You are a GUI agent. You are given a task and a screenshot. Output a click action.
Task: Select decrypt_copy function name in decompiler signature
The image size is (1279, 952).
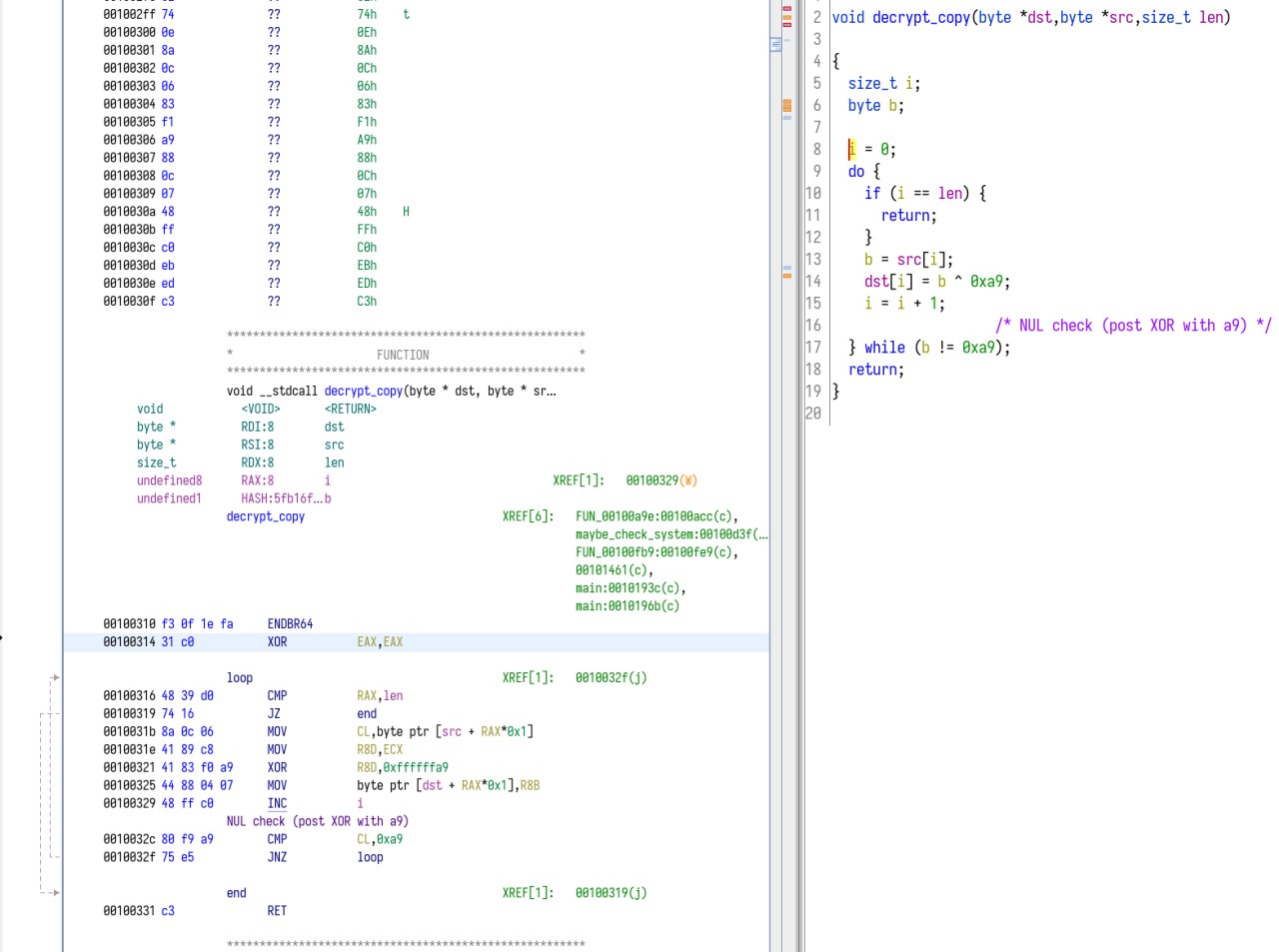919,18
